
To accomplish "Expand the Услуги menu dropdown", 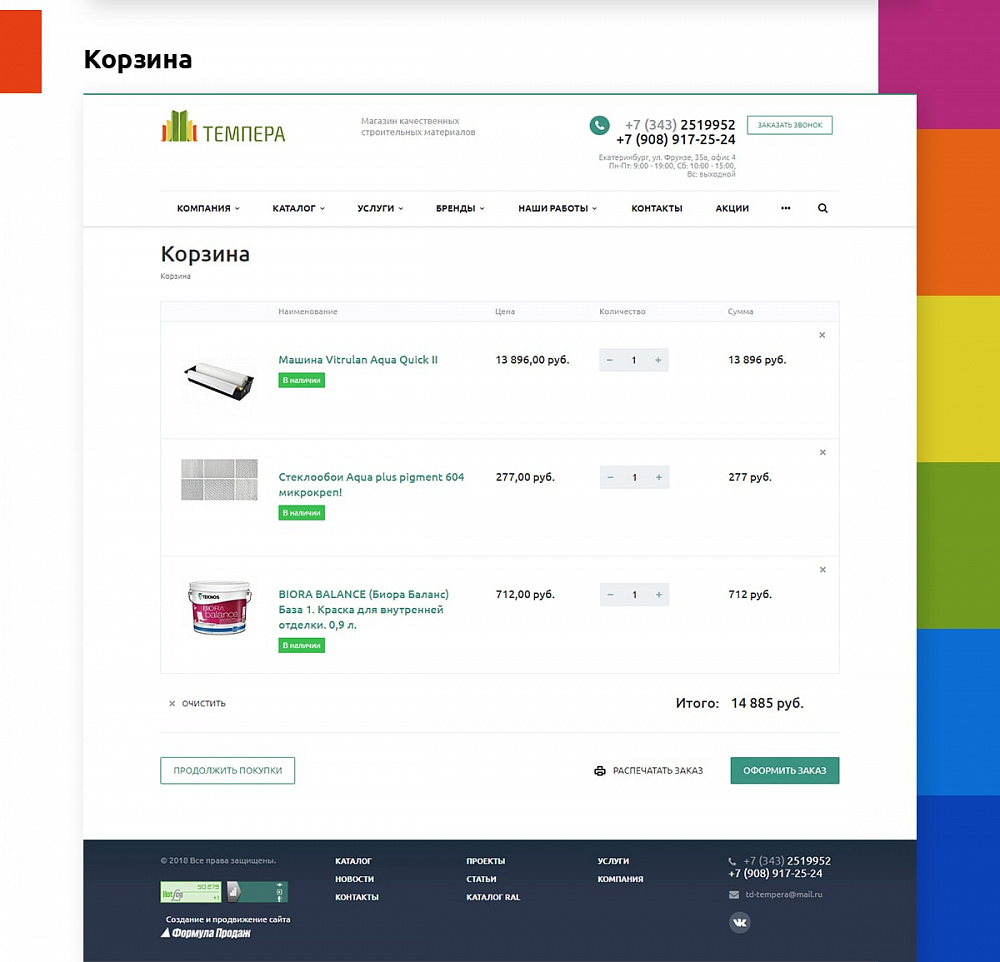I will pos(380,209).
